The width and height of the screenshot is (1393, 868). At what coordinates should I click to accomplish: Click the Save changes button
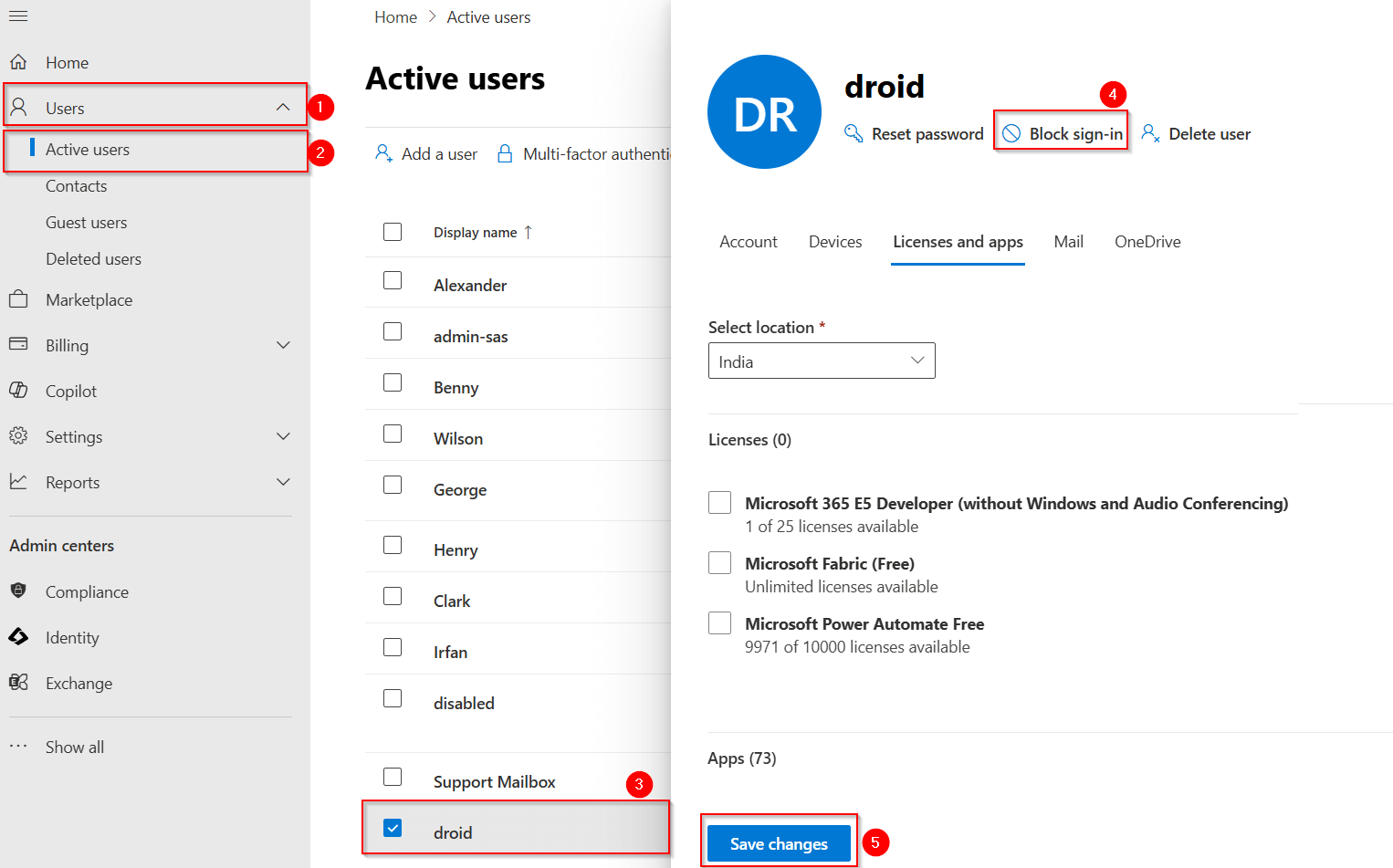tap(779, 844)
